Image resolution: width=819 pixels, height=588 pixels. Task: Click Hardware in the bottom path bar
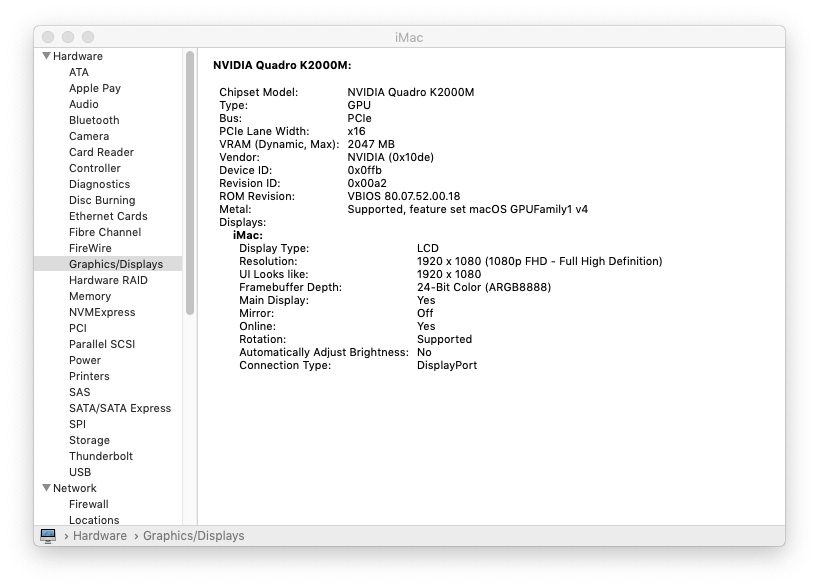(100, 536)
